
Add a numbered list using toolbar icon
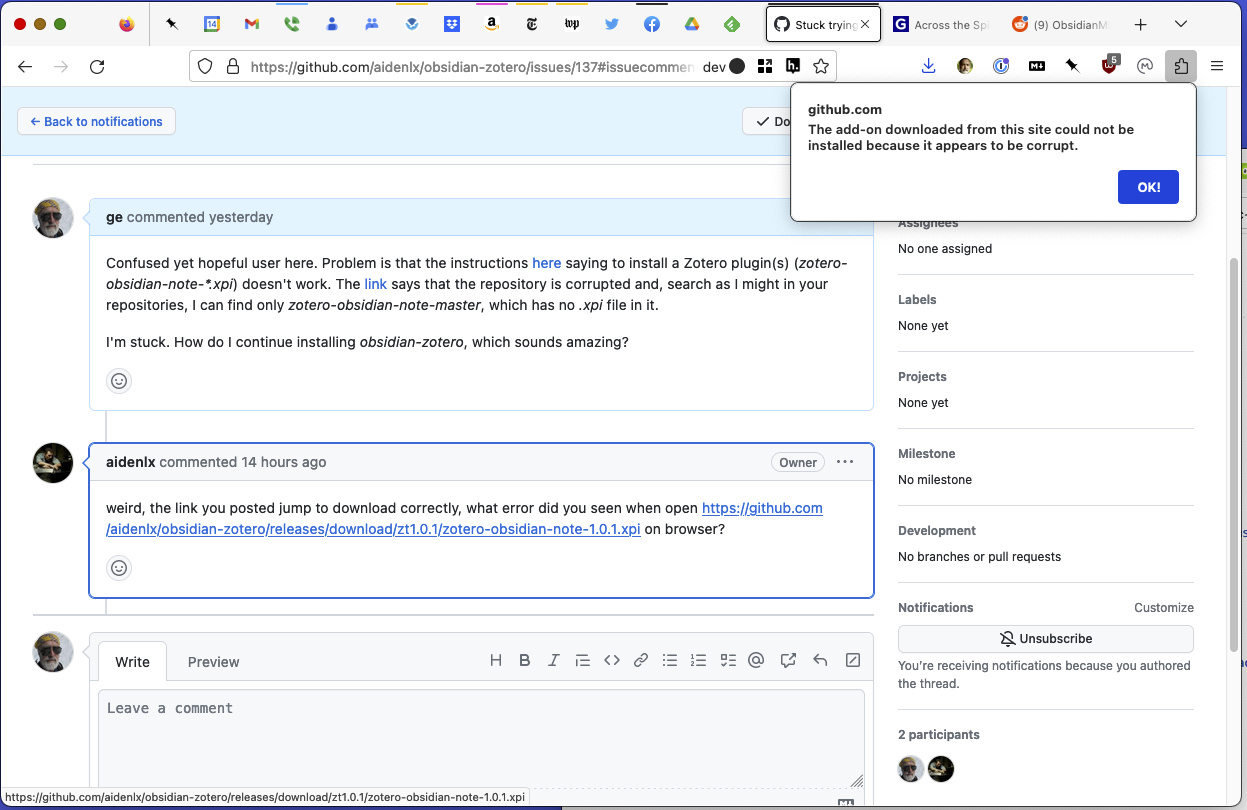tap(699, 660)
